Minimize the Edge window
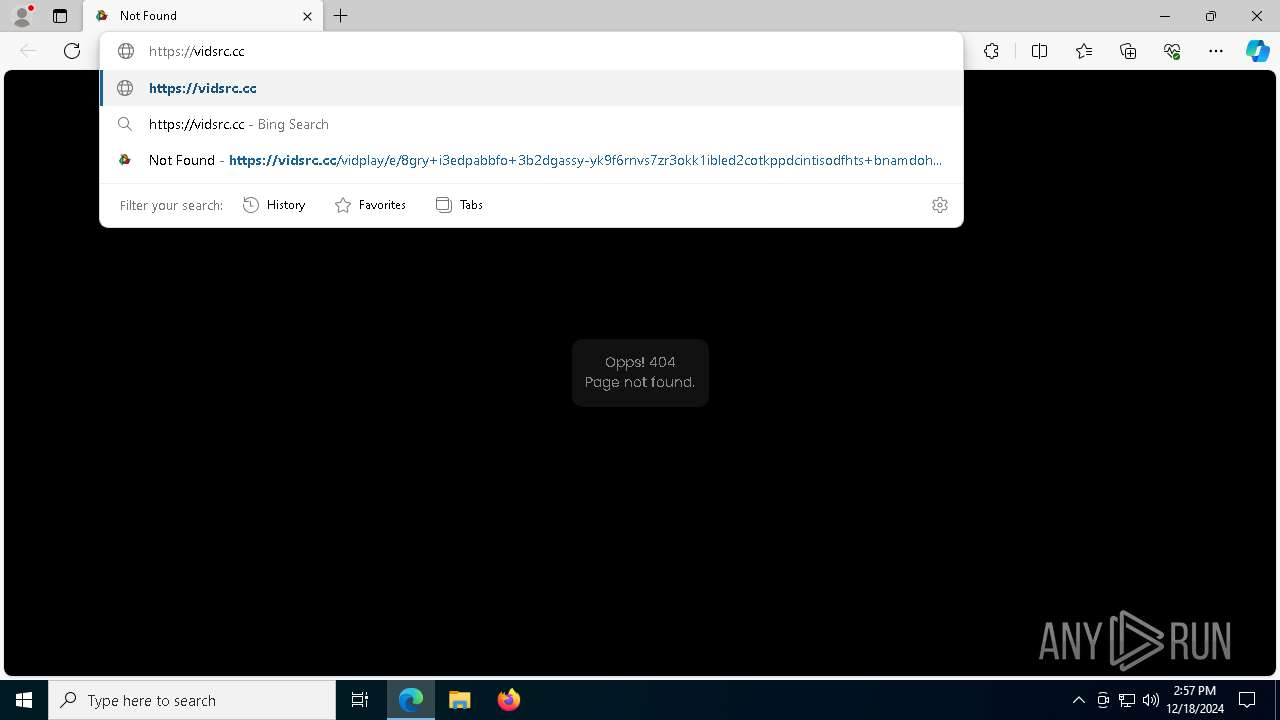Screen dimensions: 1280x720 1165,16
